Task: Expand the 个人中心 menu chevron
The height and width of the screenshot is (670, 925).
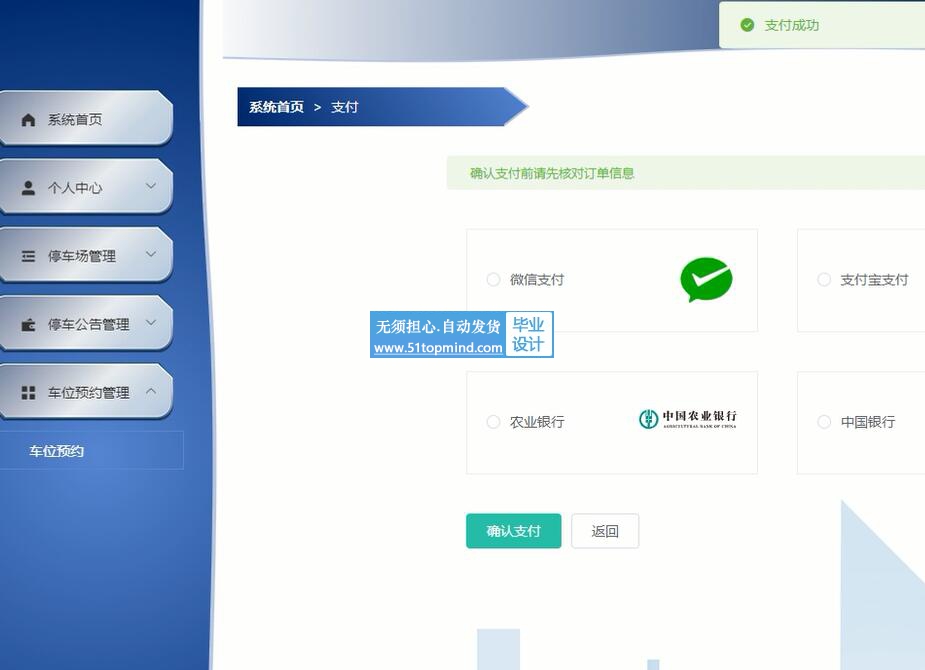Action: point(151,186)
